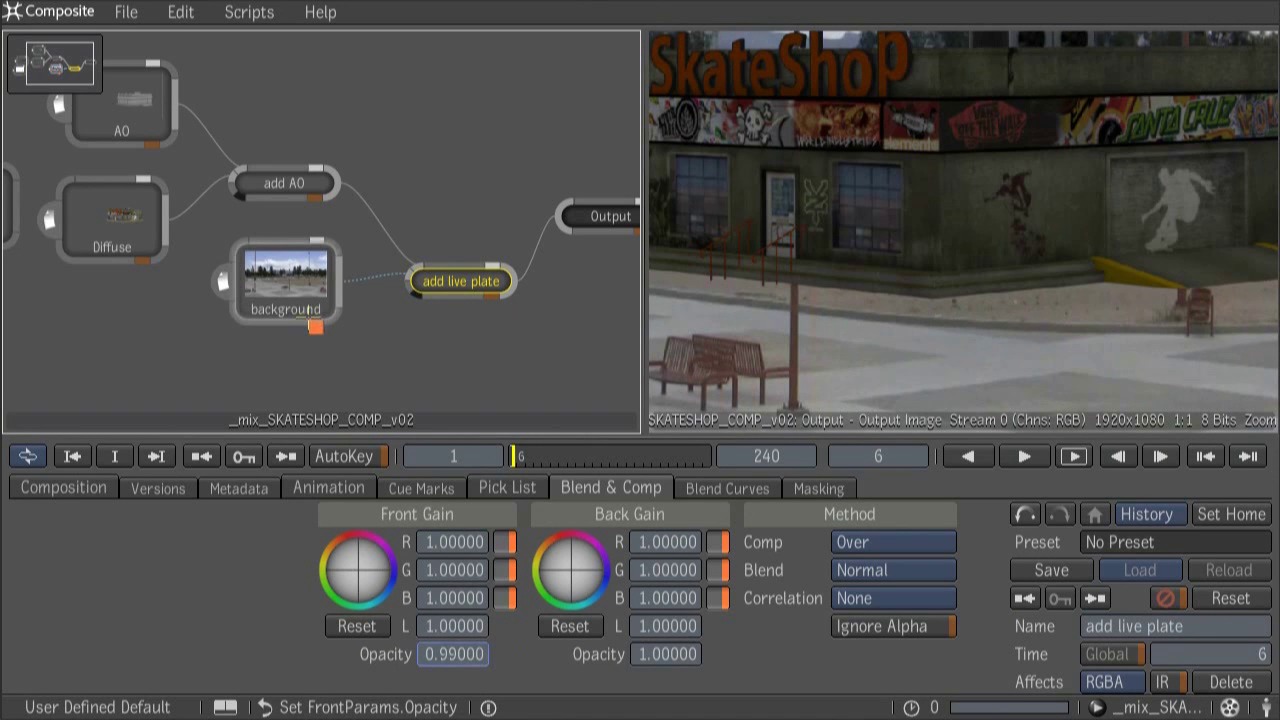Image resolution: width=1280 pixels, height=720 pixels.
Task: Toggle the AutoKey button
Action: (349, 456)
